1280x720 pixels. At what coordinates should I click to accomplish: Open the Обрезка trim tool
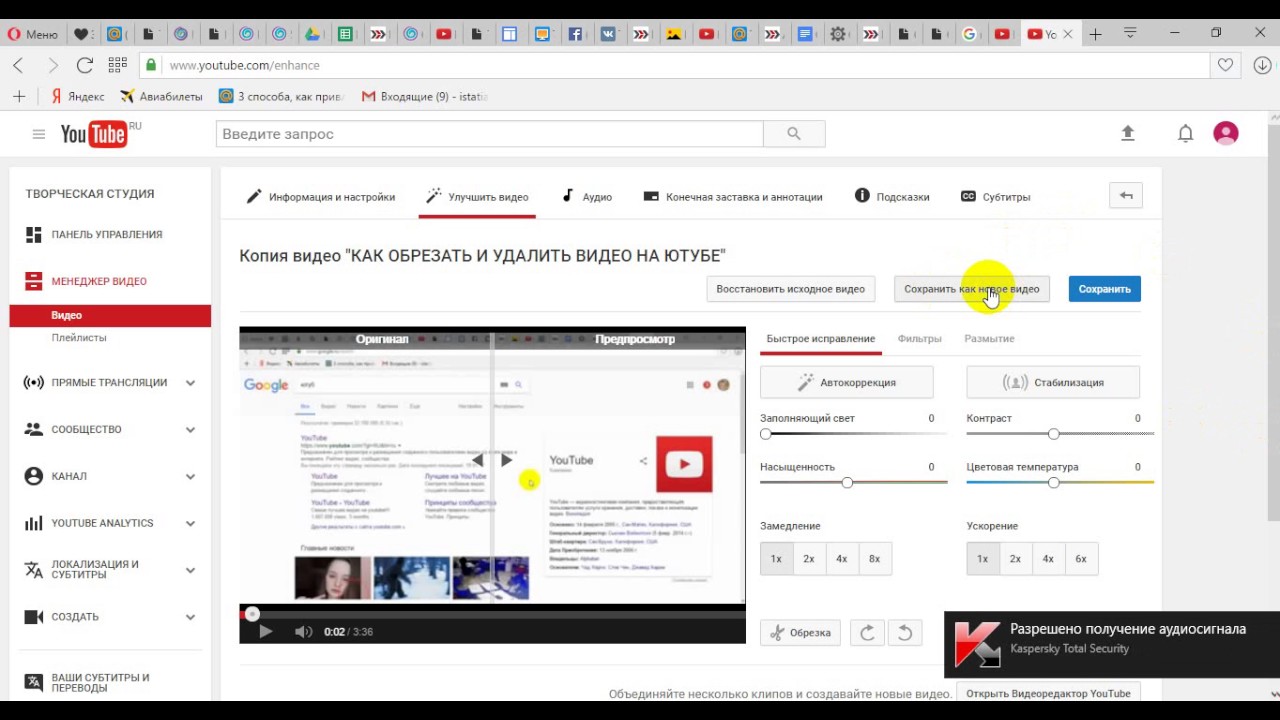pyautogui.click(x=801, y=632)
